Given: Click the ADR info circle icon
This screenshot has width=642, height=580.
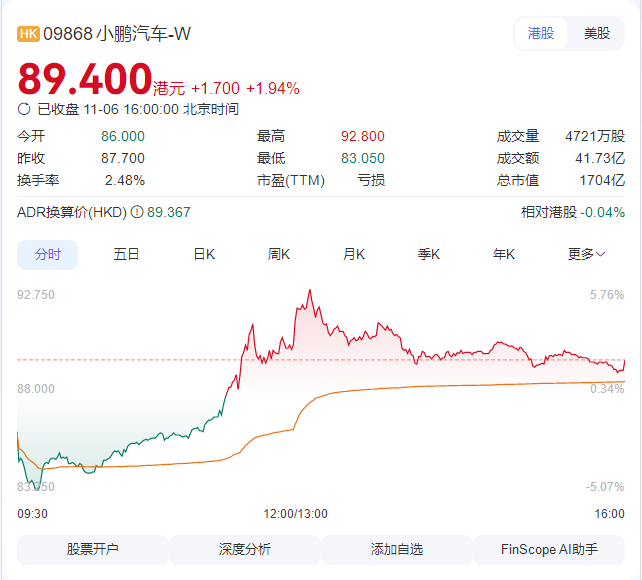Looking at the screenshot, I should pyautogui.click(x=136, y=212).
